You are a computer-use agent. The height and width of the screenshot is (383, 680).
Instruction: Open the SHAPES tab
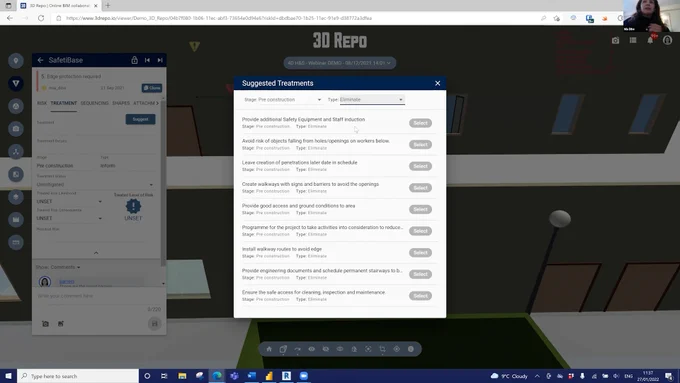pyautogui.click(x=121, y=103)
